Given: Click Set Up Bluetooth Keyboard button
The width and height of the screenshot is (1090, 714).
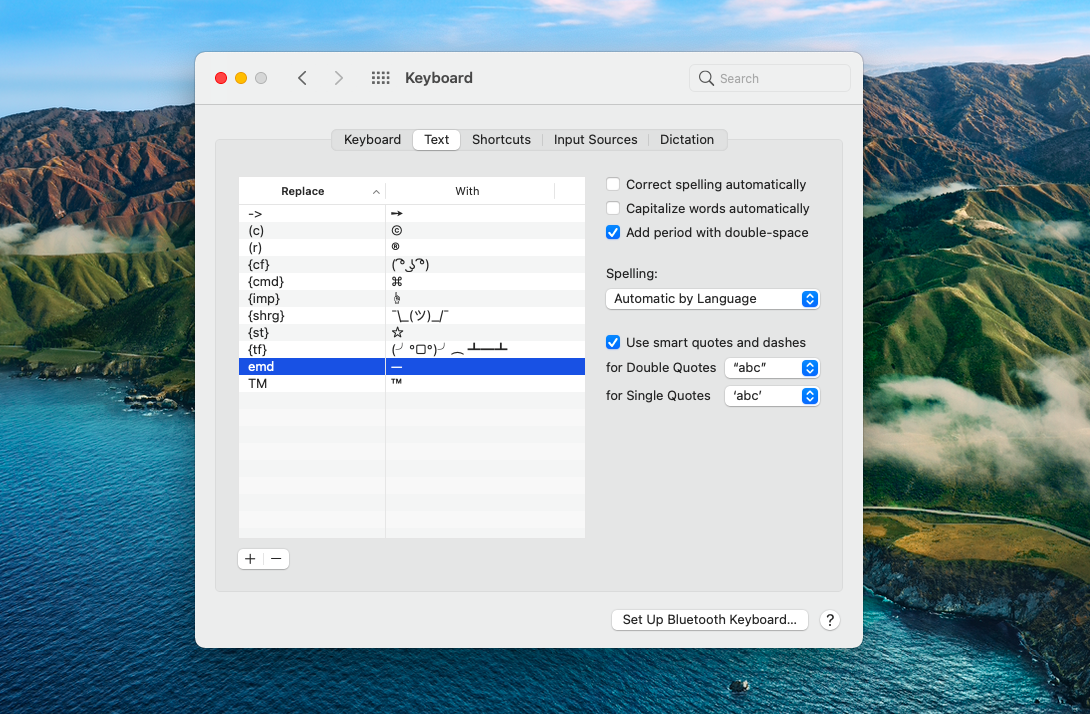Looking at the screenshot, I should tap(709, 620).
